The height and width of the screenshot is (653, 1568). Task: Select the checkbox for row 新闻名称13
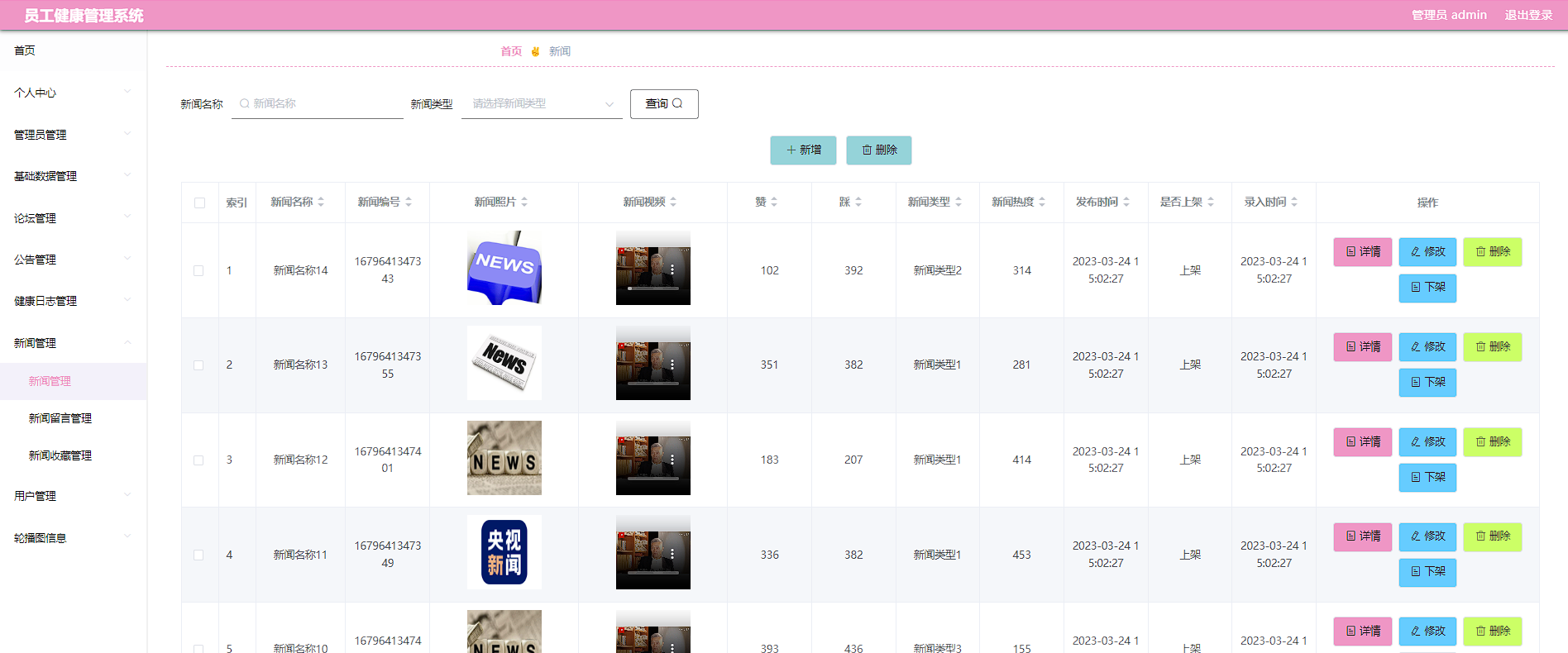click(x=198, y=365)
